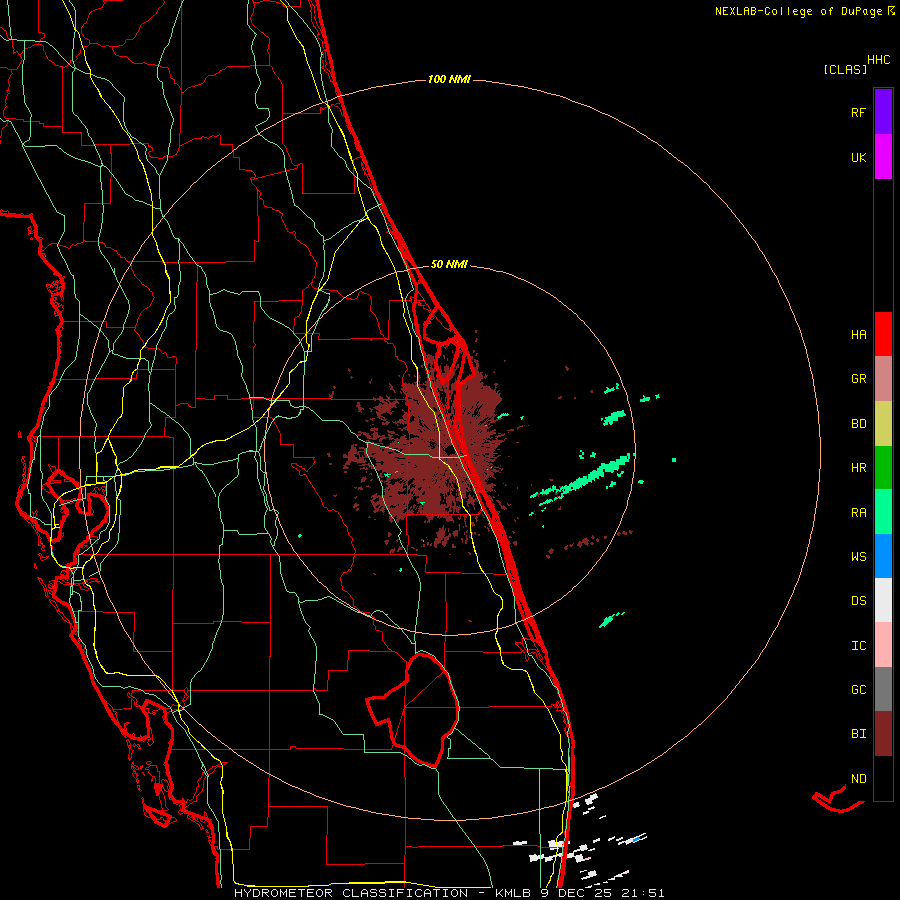Click the DS legend label

[858, 601]
